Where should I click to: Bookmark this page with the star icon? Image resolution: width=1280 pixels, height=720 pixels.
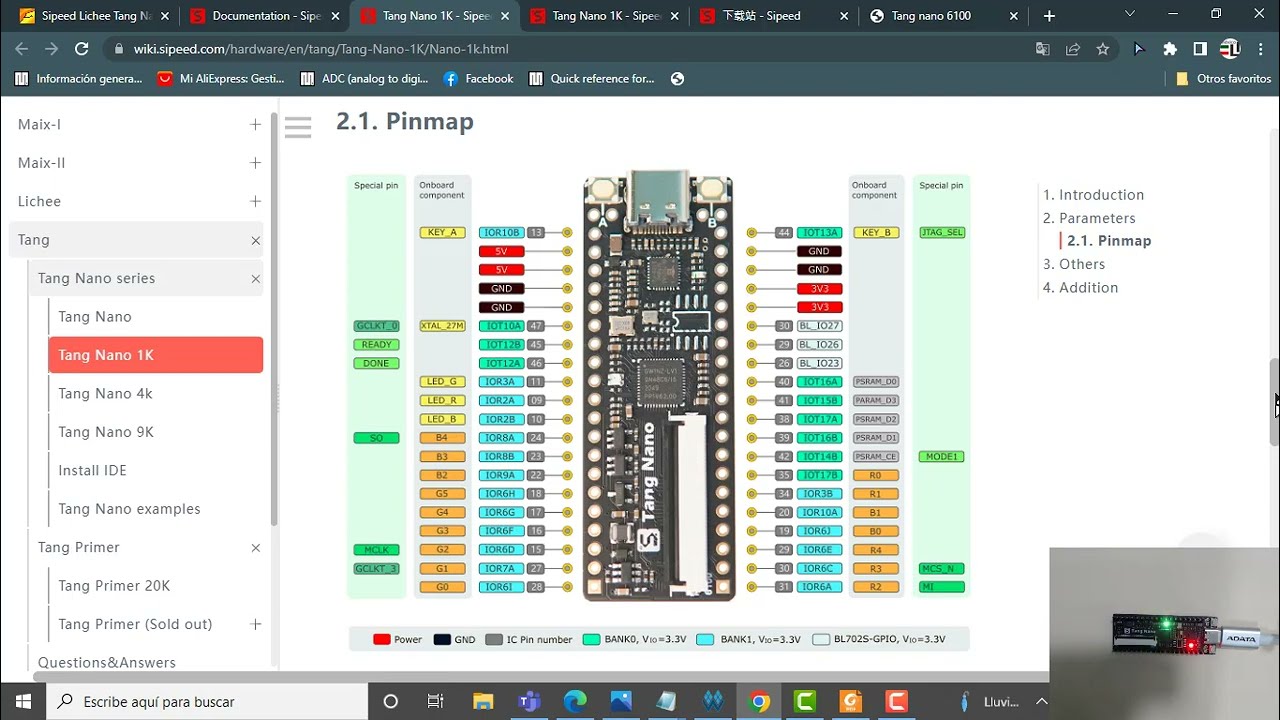pos(1102,49)
